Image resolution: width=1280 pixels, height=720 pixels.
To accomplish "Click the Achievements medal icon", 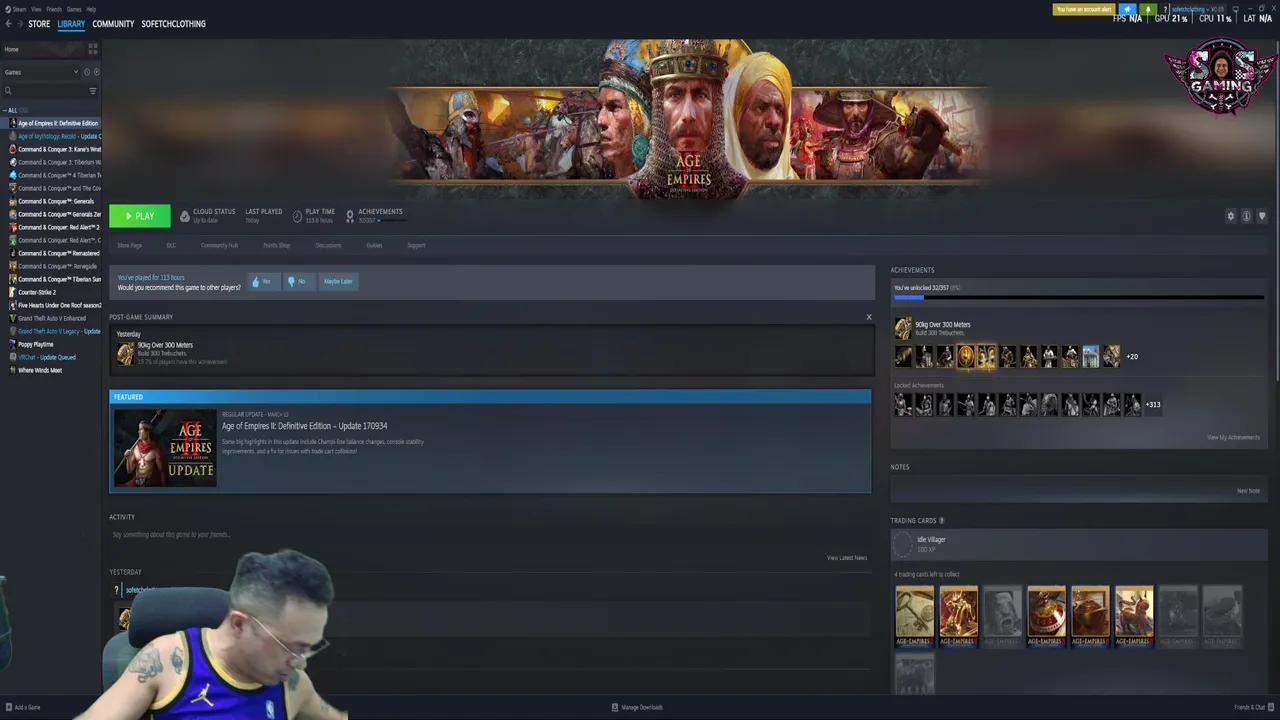I will (x=350, y=216).
